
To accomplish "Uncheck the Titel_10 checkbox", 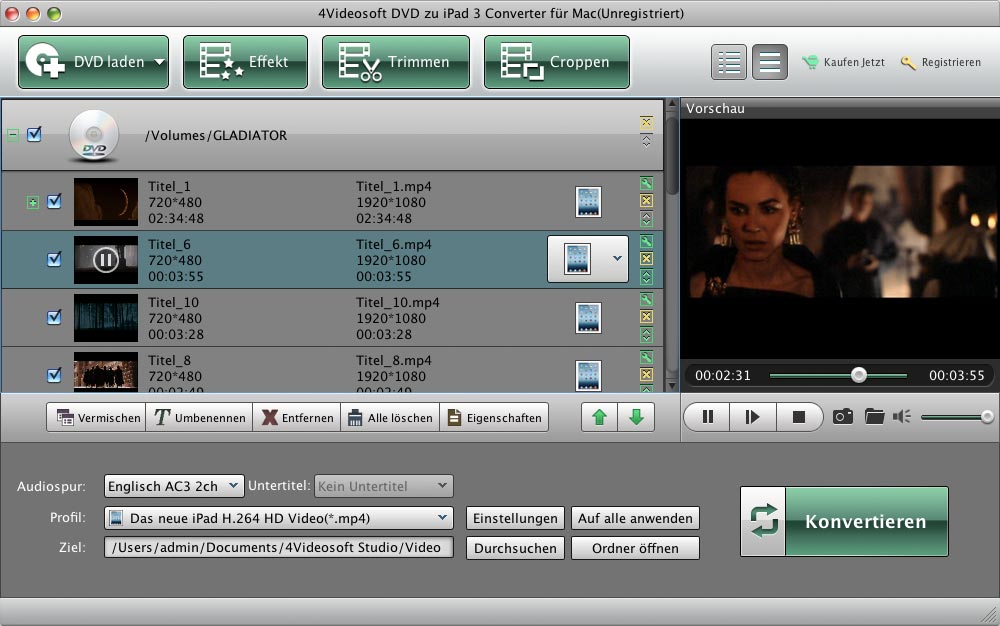I will coord(54,317).
